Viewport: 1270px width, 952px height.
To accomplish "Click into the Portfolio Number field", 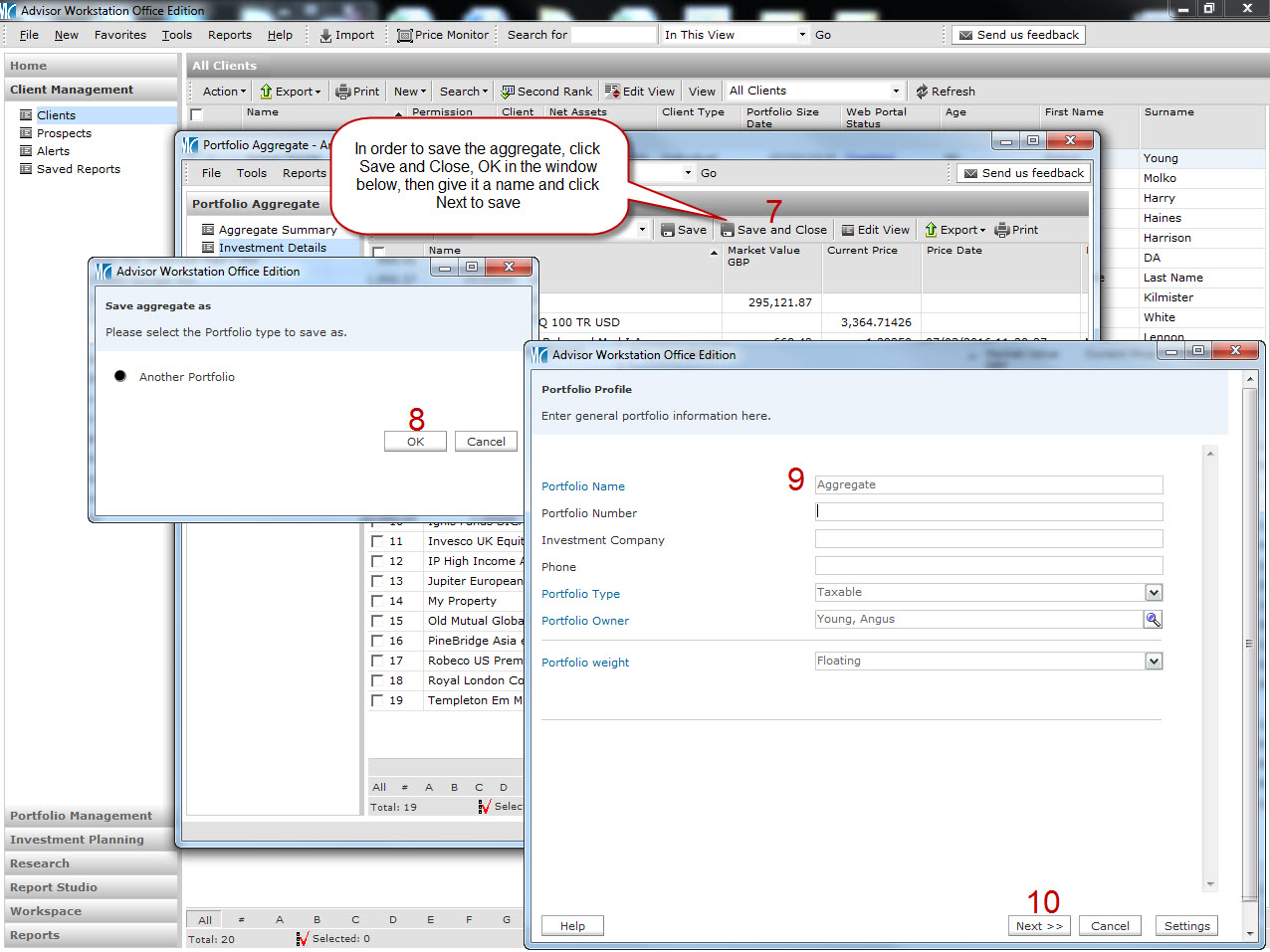I will pos(987,512).
